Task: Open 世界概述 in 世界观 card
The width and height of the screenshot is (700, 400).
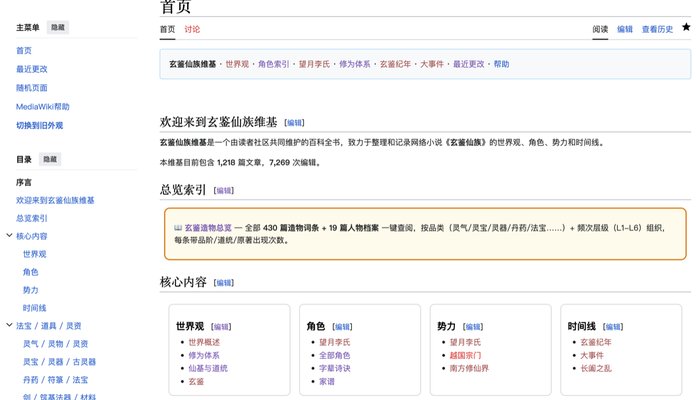Action: [x=204, y=342]
